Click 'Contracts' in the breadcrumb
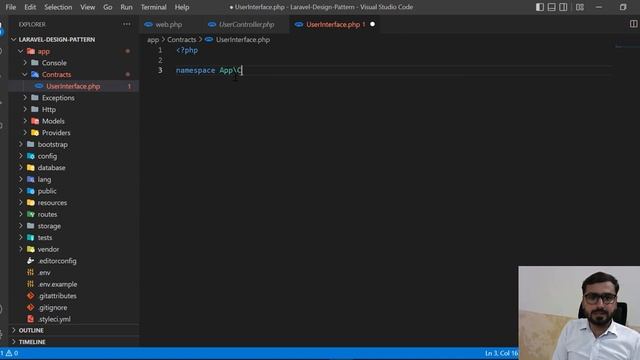 [x=182, y=40]
